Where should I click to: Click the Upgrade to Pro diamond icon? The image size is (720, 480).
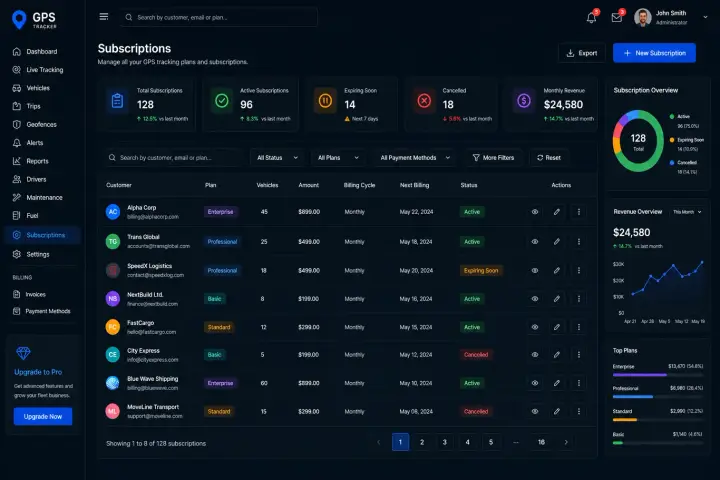(23, 353)
